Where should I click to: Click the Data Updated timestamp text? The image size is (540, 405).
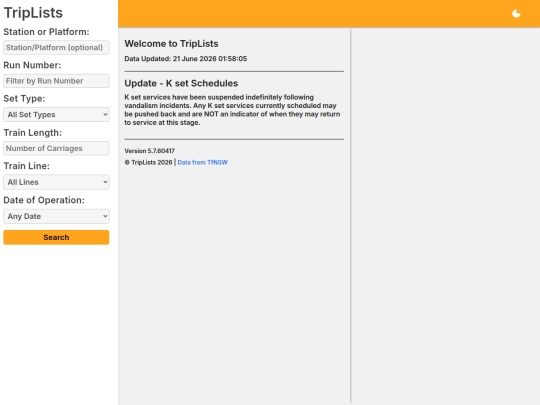click(186, 59)
